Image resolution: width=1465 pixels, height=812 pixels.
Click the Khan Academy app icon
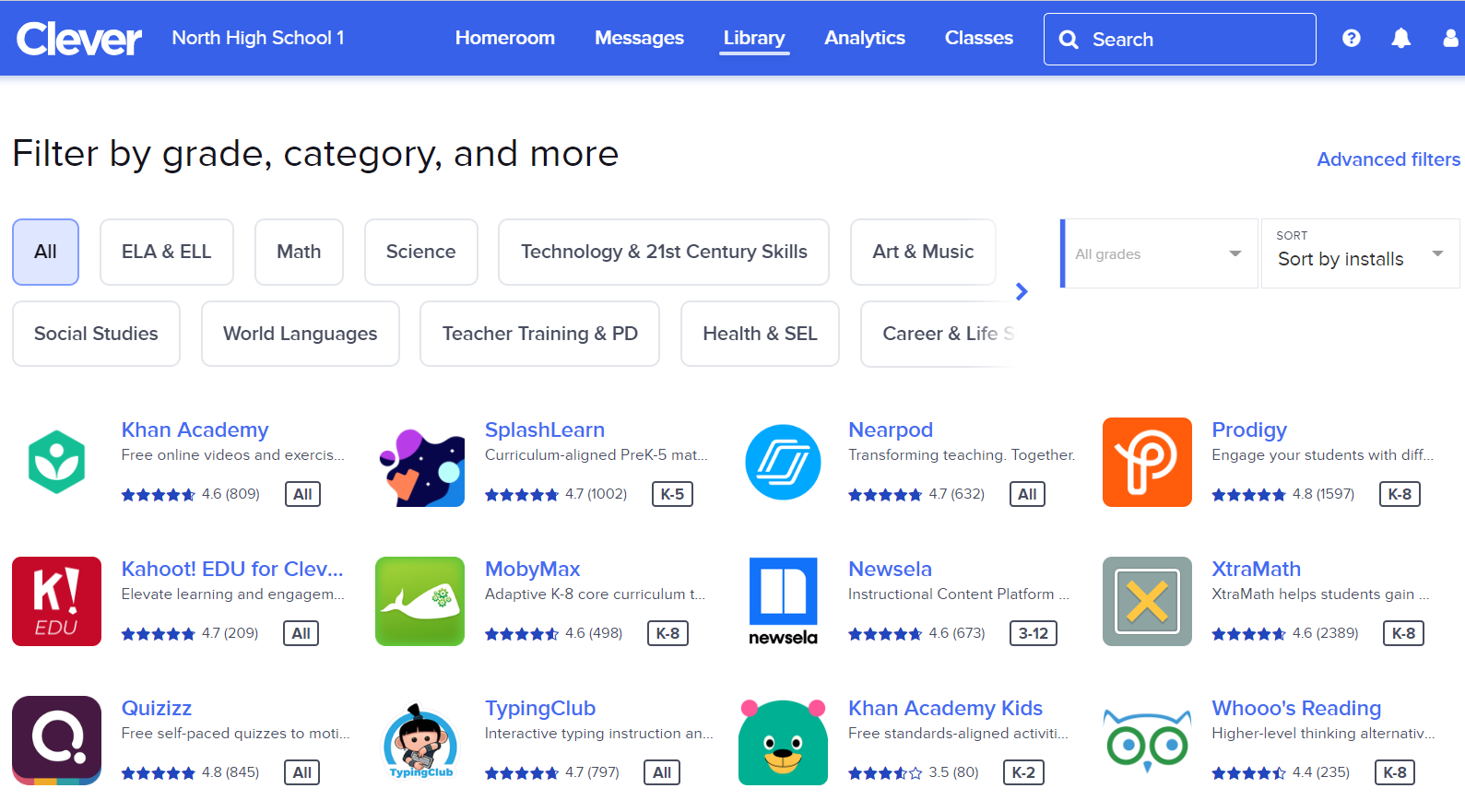point(56,462)
